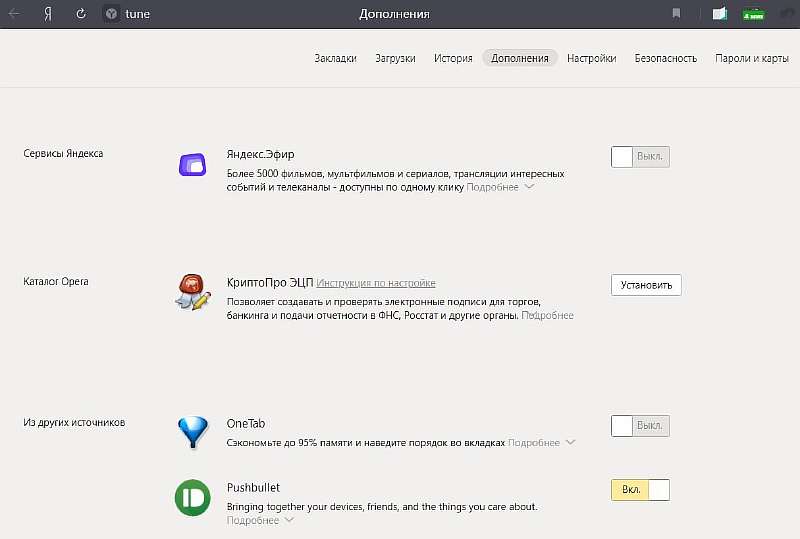Screen dimensions: 800x539
Task: Open the Закладки tab
Action: tap(335, 58)
